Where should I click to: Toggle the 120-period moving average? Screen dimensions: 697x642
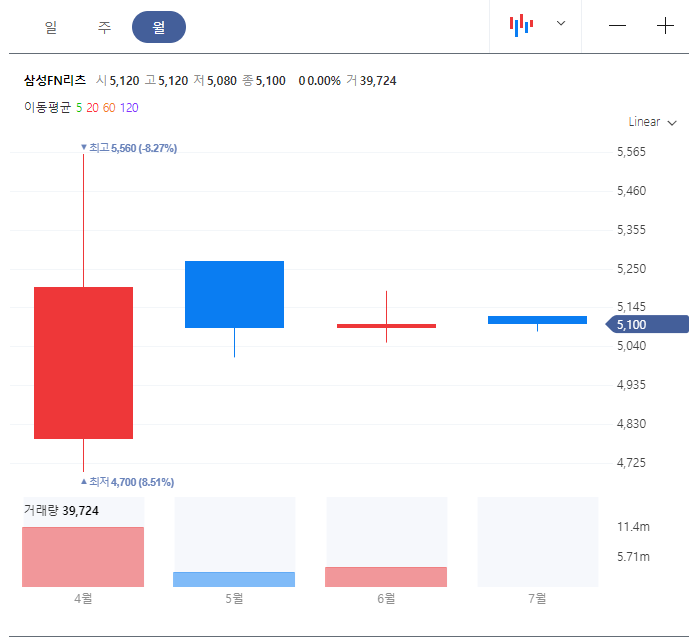129,108
